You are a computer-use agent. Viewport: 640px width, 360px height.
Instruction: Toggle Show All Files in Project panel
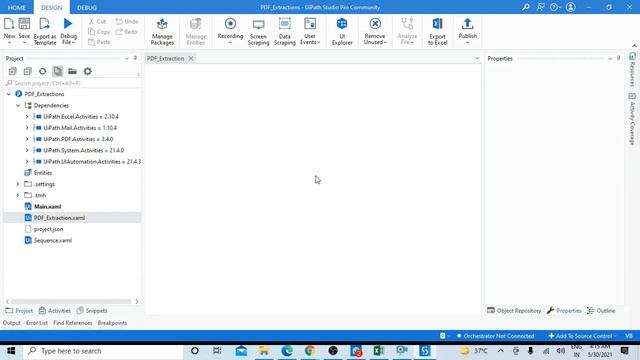point(58,71)
